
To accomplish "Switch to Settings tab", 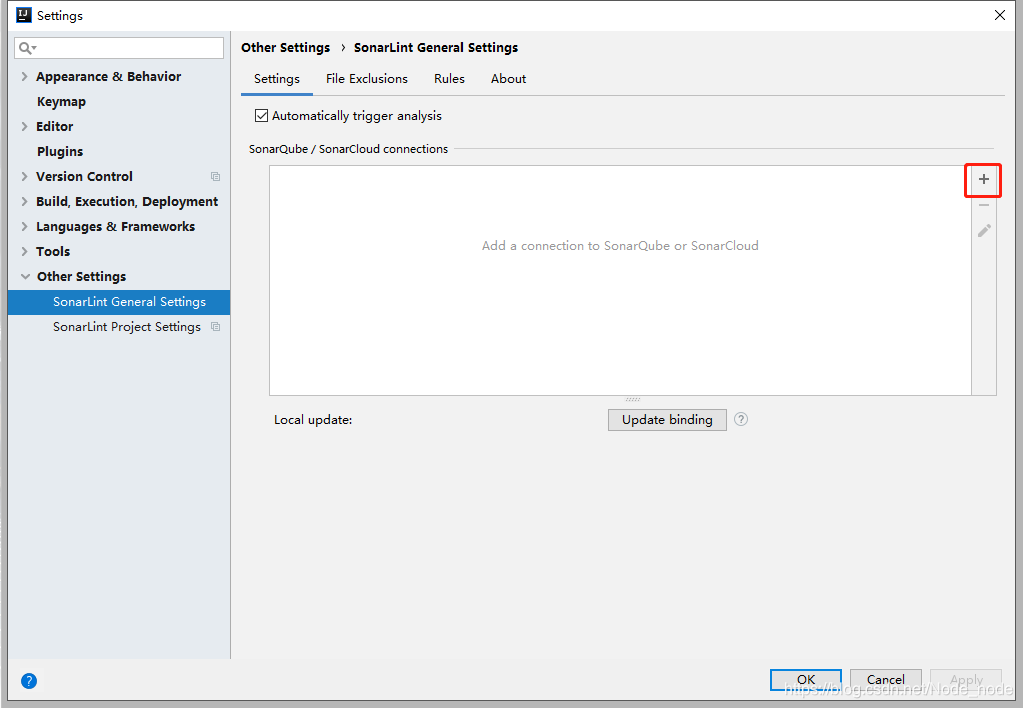I will pos(277,79).
